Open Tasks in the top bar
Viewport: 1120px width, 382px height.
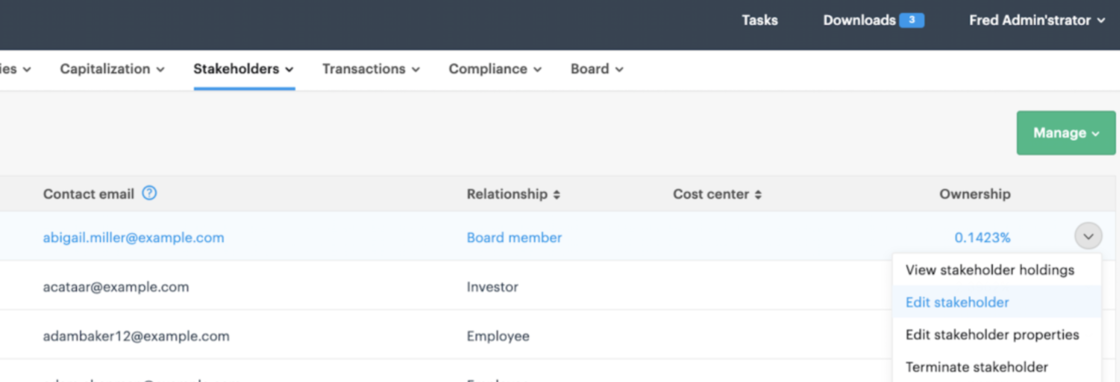(759, 21)
